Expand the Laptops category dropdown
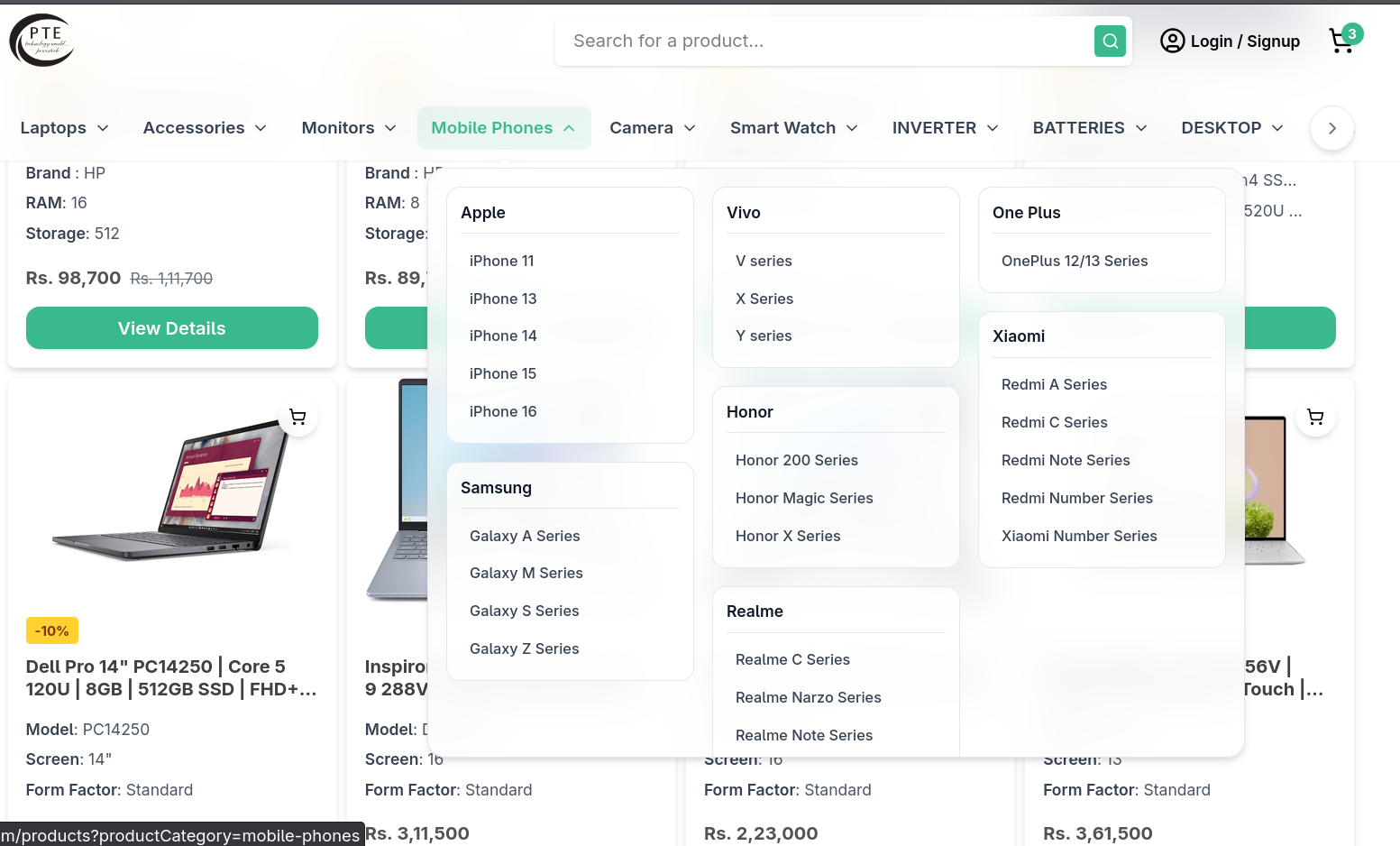Screen dimensions: 1400x846 tap(64, 128)
